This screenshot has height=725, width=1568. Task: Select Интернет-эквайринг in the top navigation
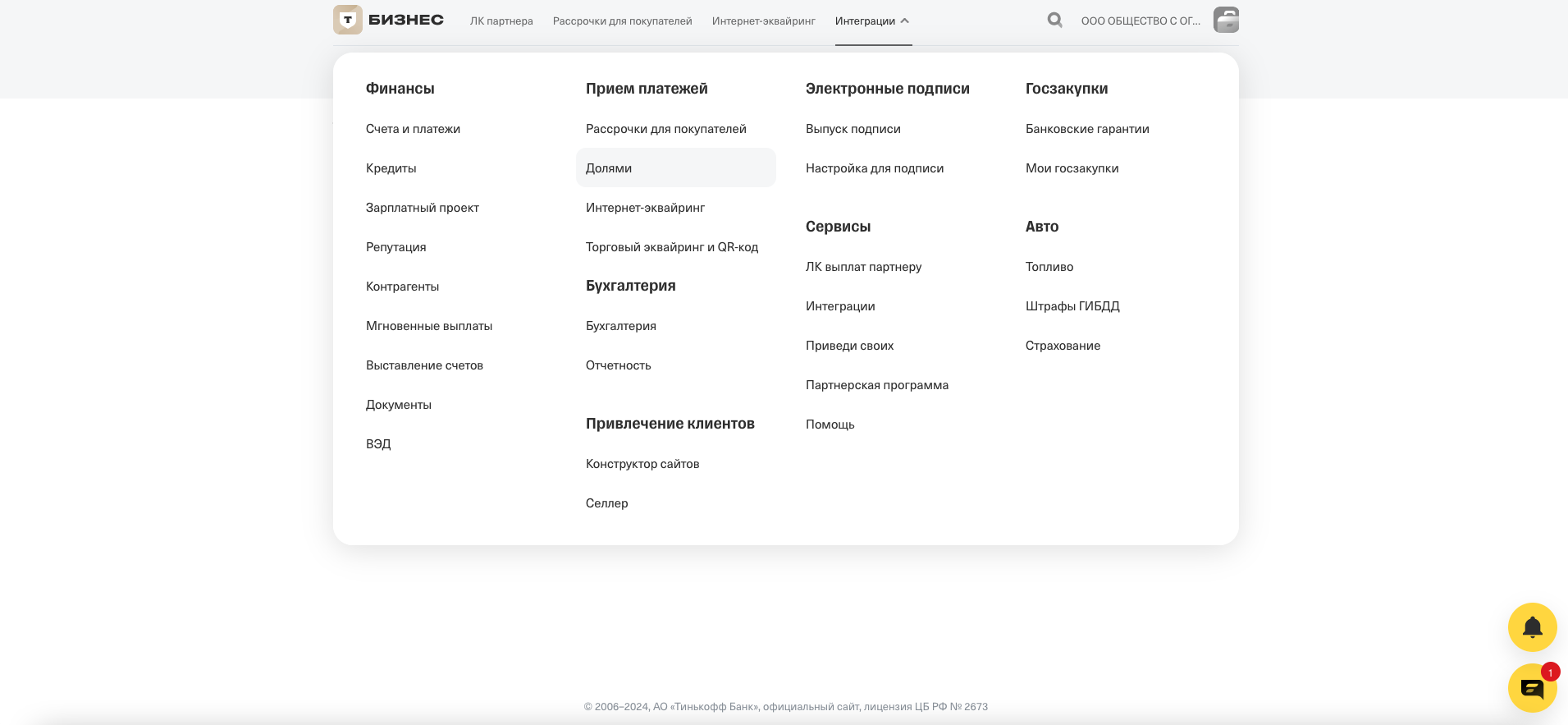click(x=763, y=21)
